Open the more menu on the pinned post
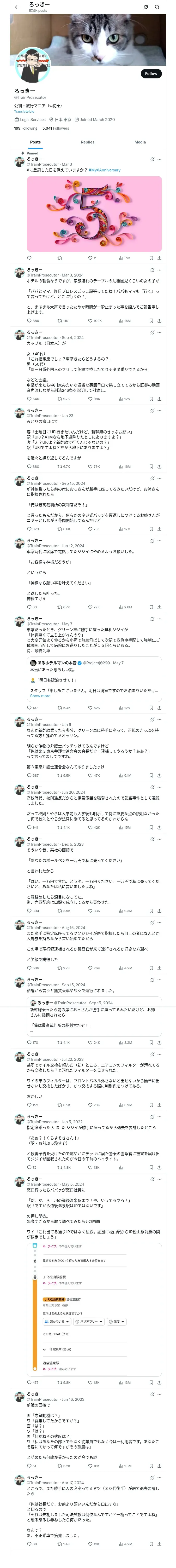The height and width of the screenshot is (1568, 176). (160, 159)
